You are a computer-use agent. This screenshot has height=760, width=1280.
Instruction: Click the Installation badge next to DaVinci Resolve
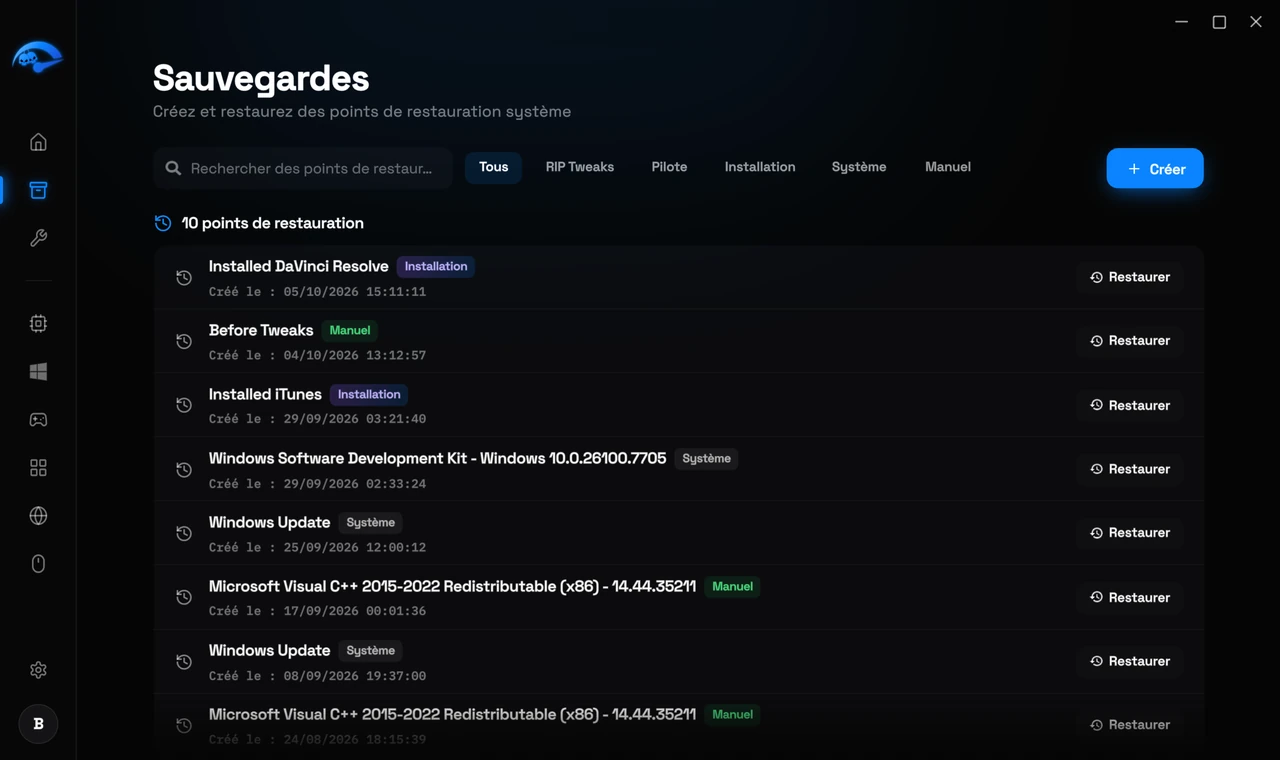(436, 266)
